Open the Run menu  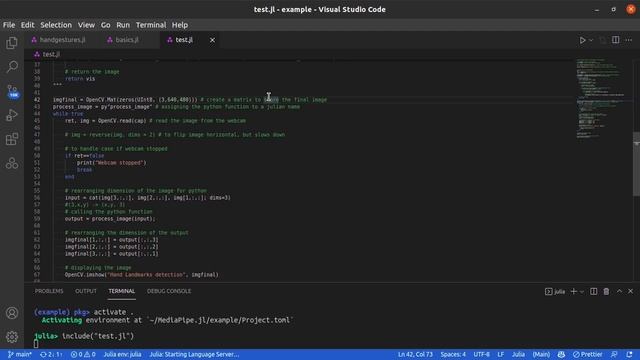pos(123,25)
